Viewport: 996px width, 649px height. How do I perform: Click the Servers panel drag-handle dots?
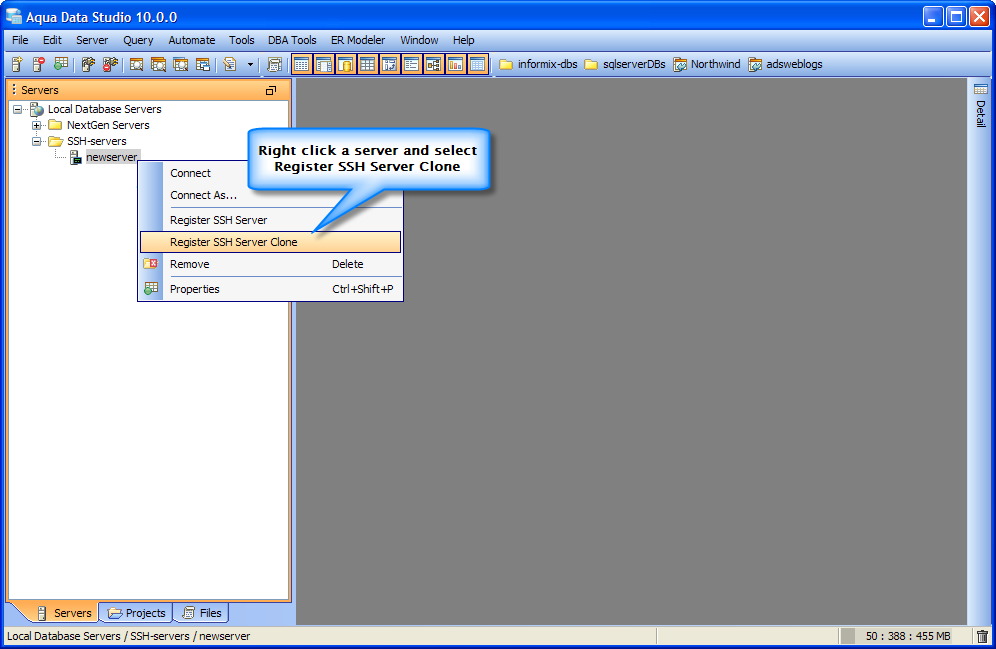(x=14, y=90)
